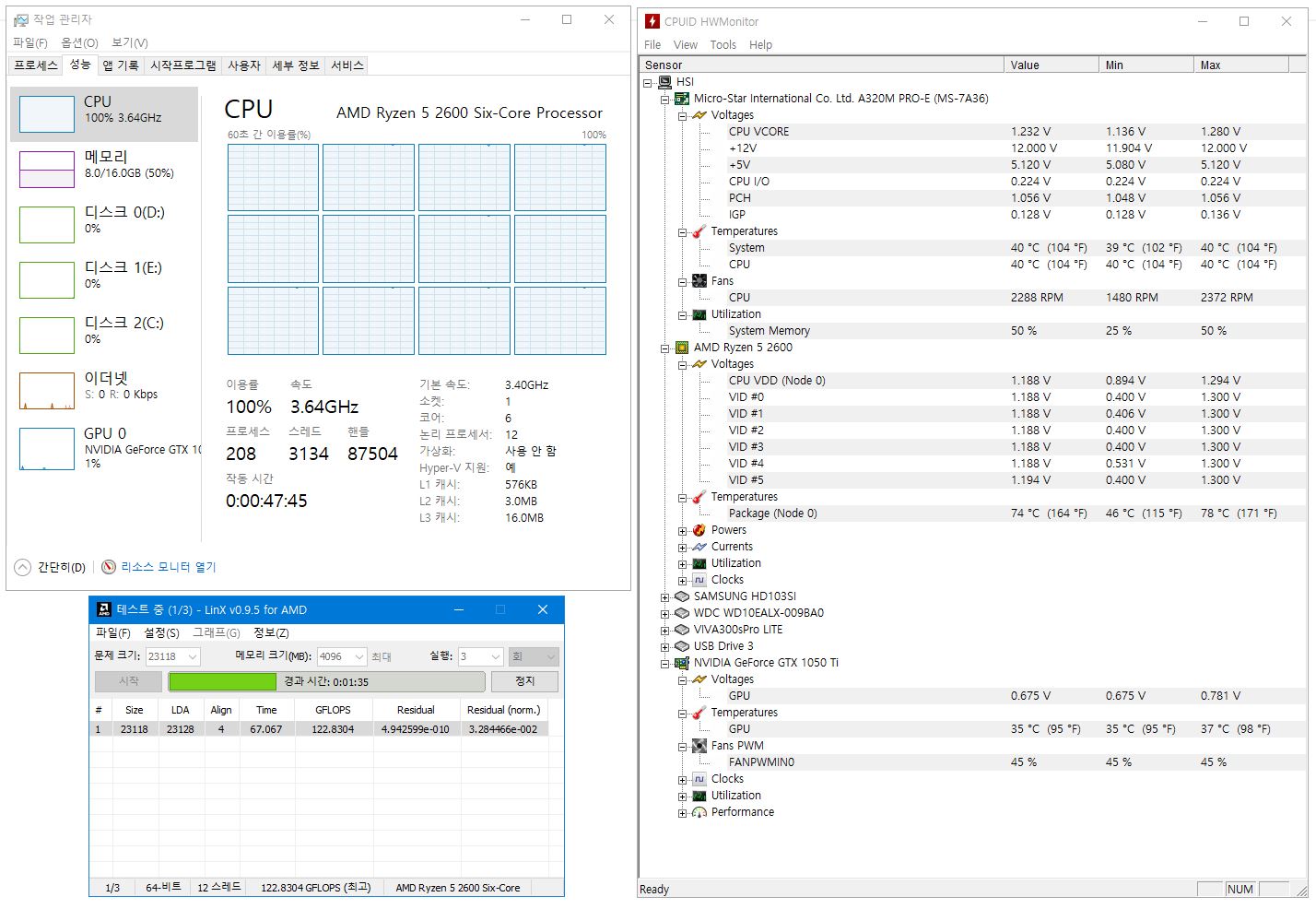Switch to the 시작프로그램 tab
This screenshot has width=1316, height=909.
pos(183,65)
